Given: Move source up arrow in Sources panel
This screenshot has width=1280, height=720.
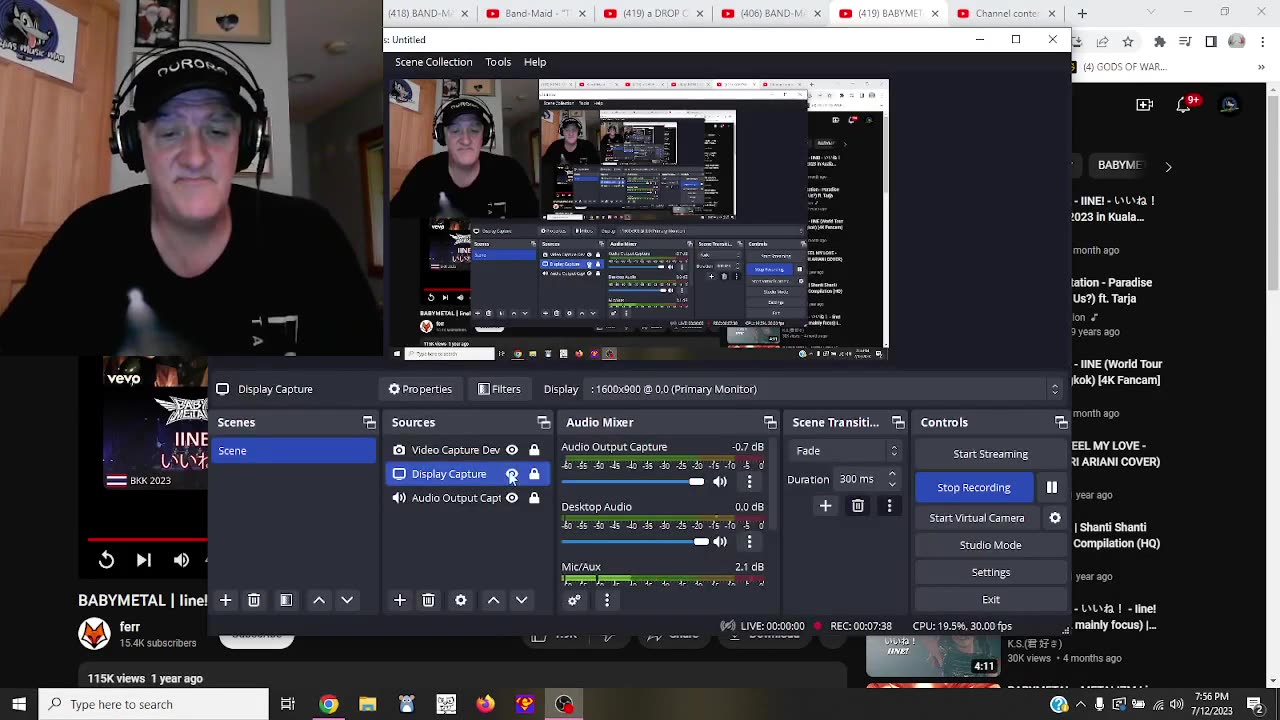Looking at the screenshot, I should [493, 600].
